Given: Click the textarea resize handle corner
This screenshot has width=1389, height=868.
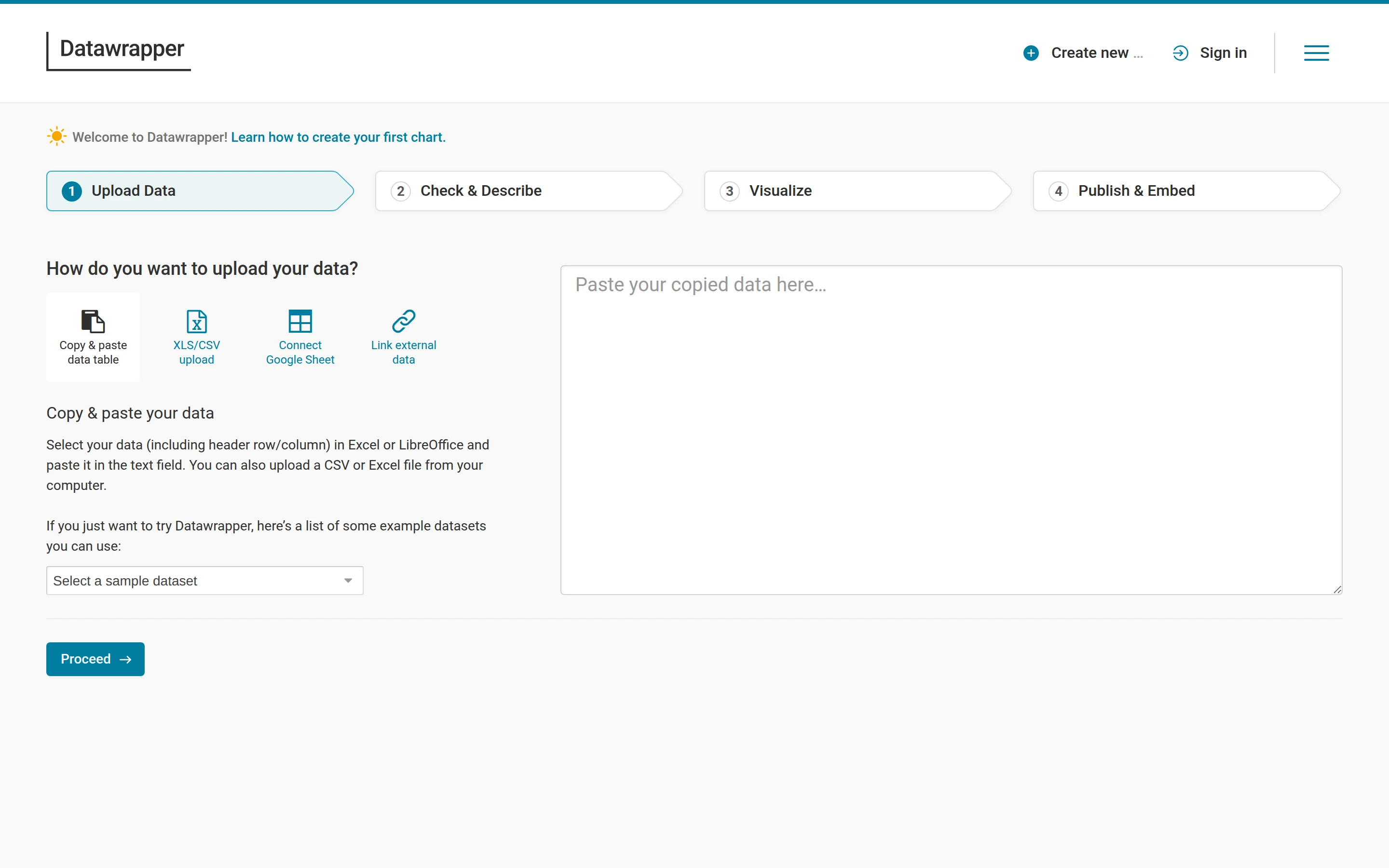Looking at the screenshot, I should (1337, 590).
